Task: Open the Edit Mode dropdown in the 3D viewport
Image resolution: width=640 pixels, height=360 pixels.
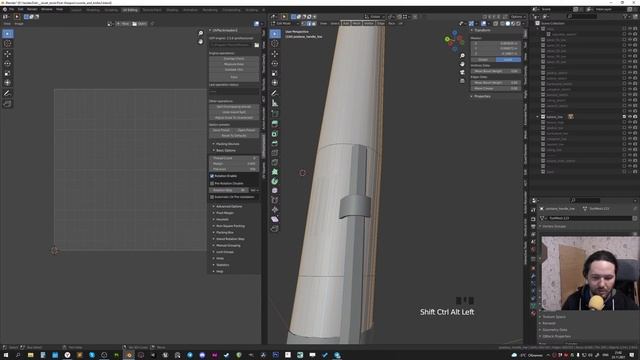Action: [286, 23]
